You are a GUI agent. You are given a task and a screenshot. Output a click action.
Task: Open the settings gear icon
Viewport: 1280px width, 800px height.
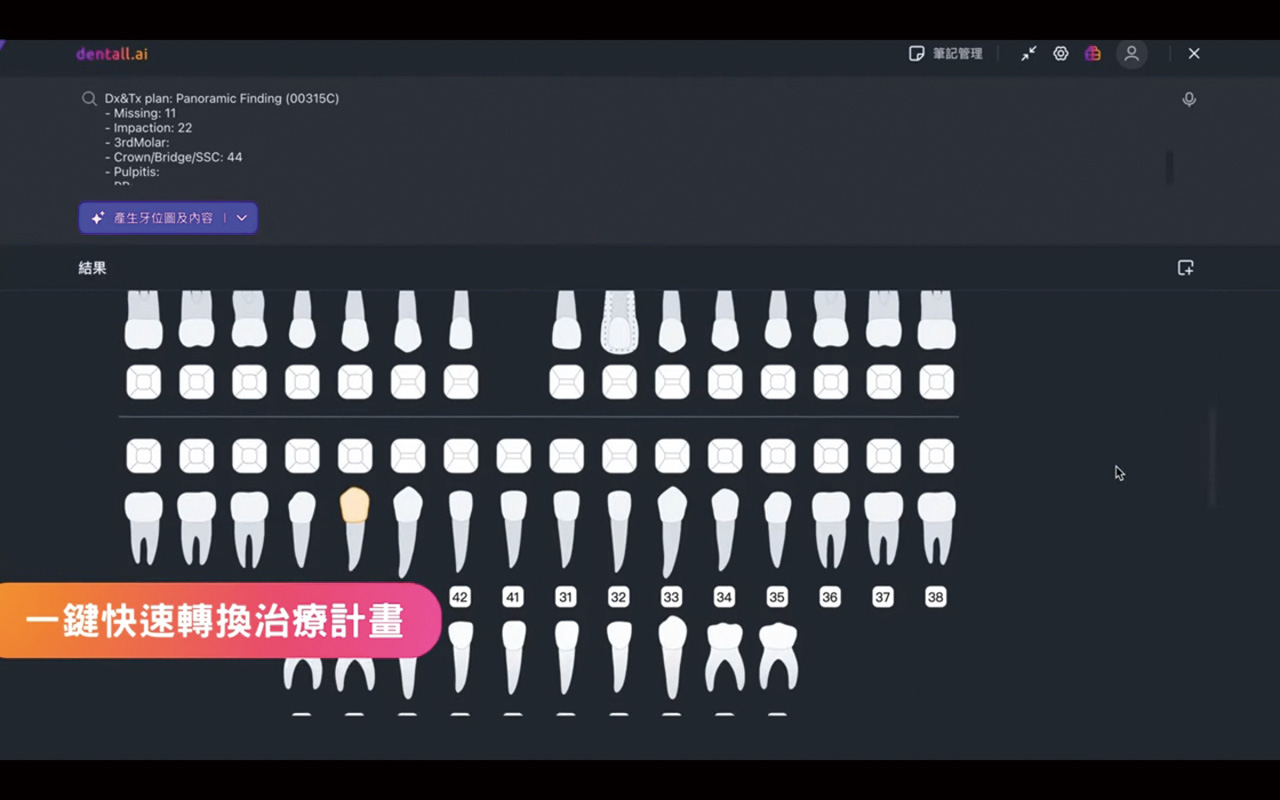1061,54
